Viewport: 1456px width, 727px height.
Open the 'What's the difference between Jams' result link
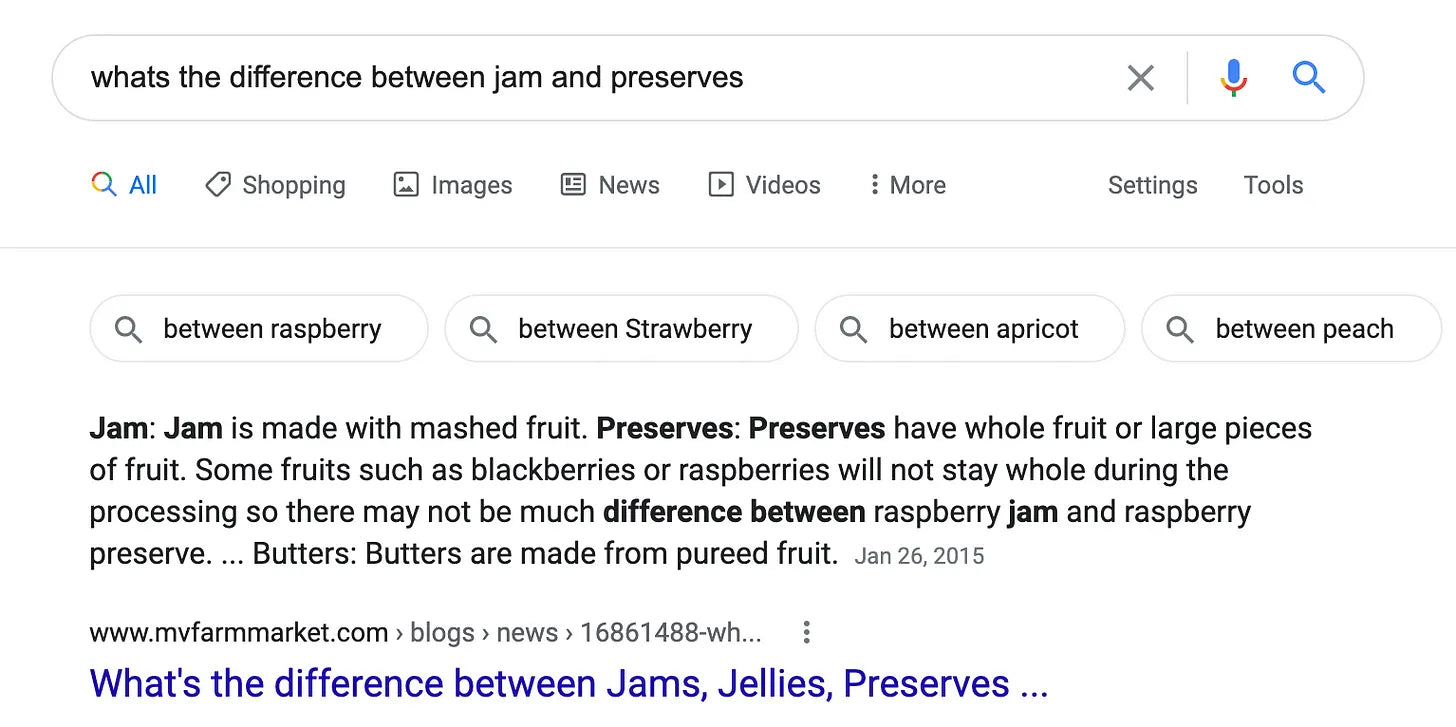(569, 684)
